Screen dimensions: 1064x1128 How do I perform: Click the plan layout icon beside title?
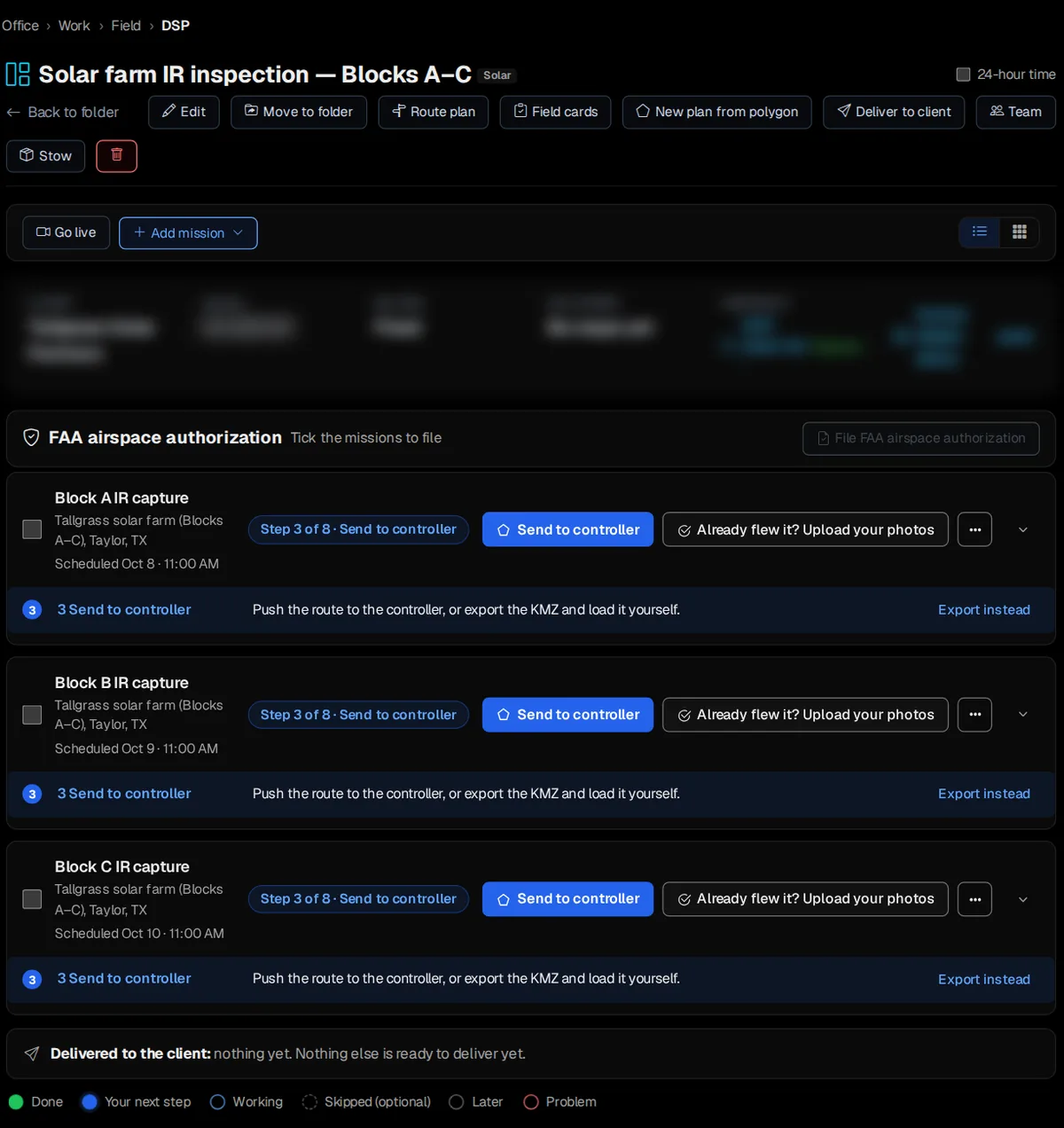(18, 74)
